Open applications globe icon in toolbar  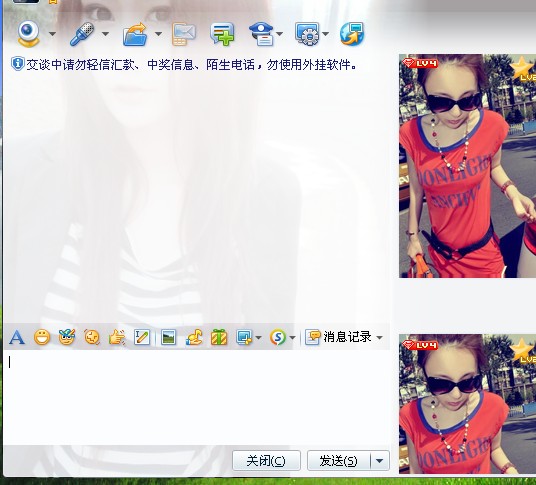pyautogui.click(x=352, y=34)
